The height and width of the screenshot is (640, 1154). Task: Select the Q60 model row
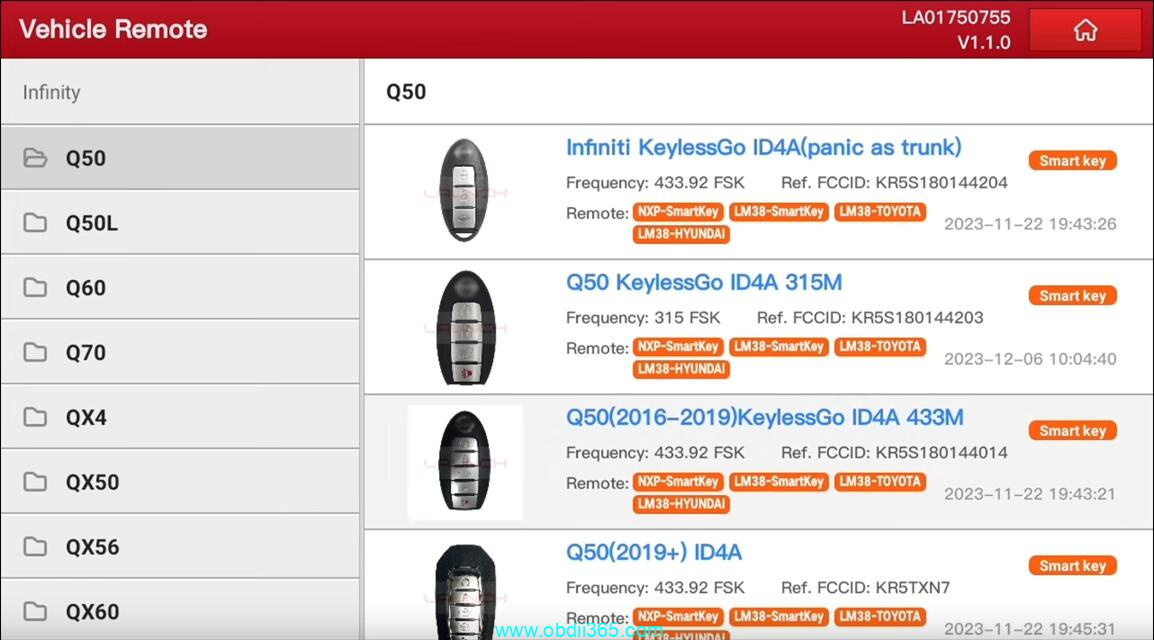coord(180,287)
